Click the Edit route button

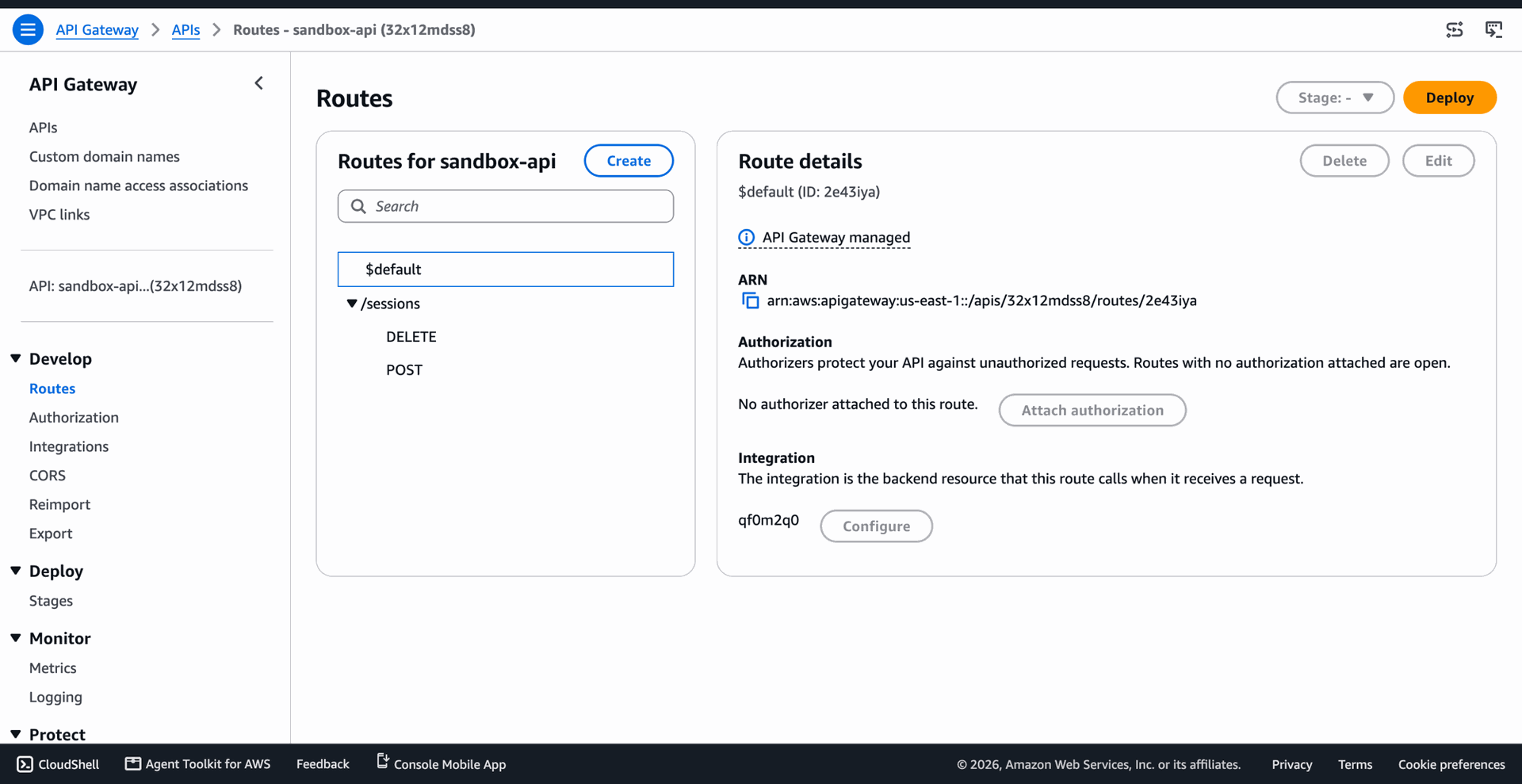click(1438, 161)
